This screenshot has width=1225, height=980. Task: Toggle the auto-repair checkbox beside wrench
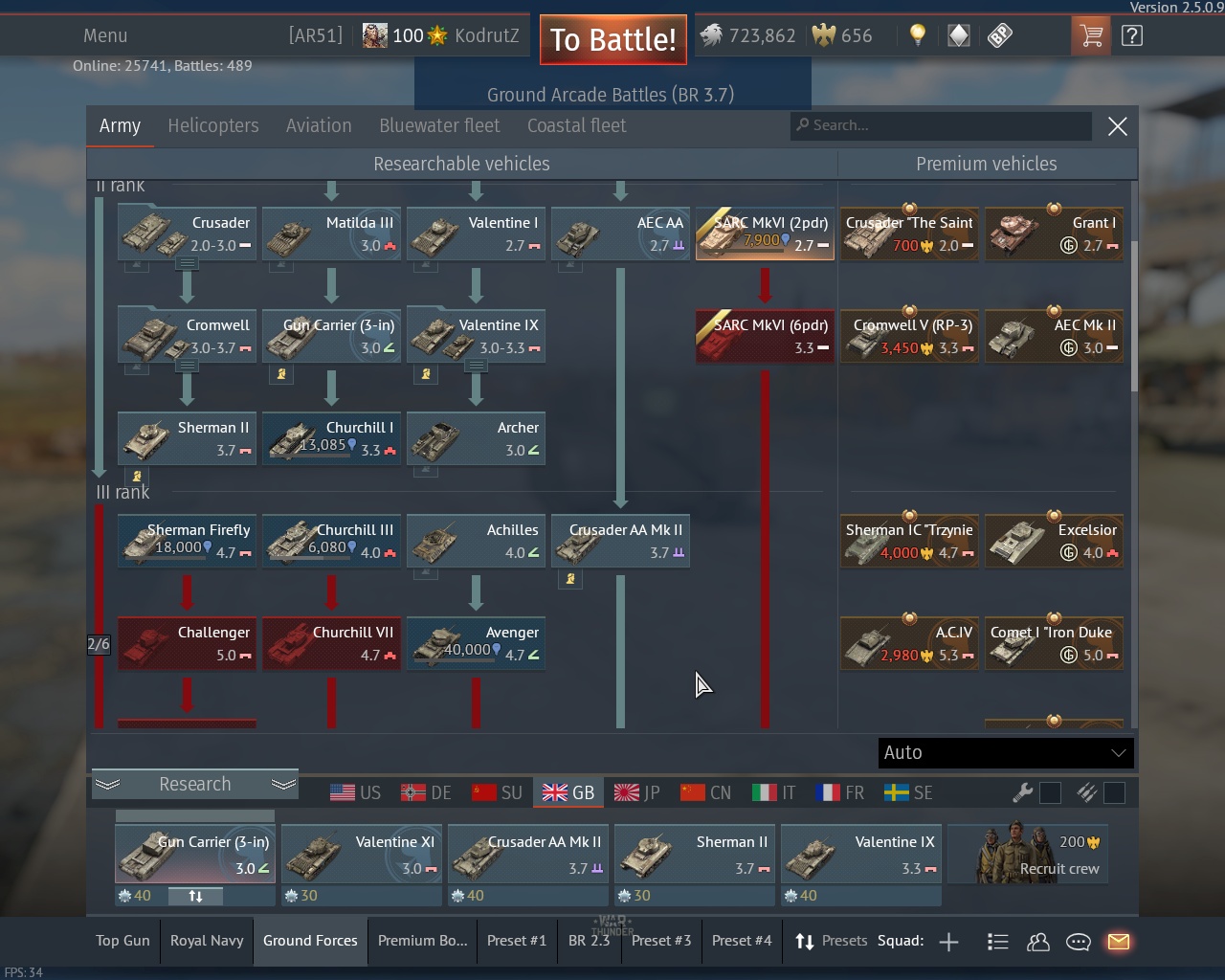tap(1050, 793)
